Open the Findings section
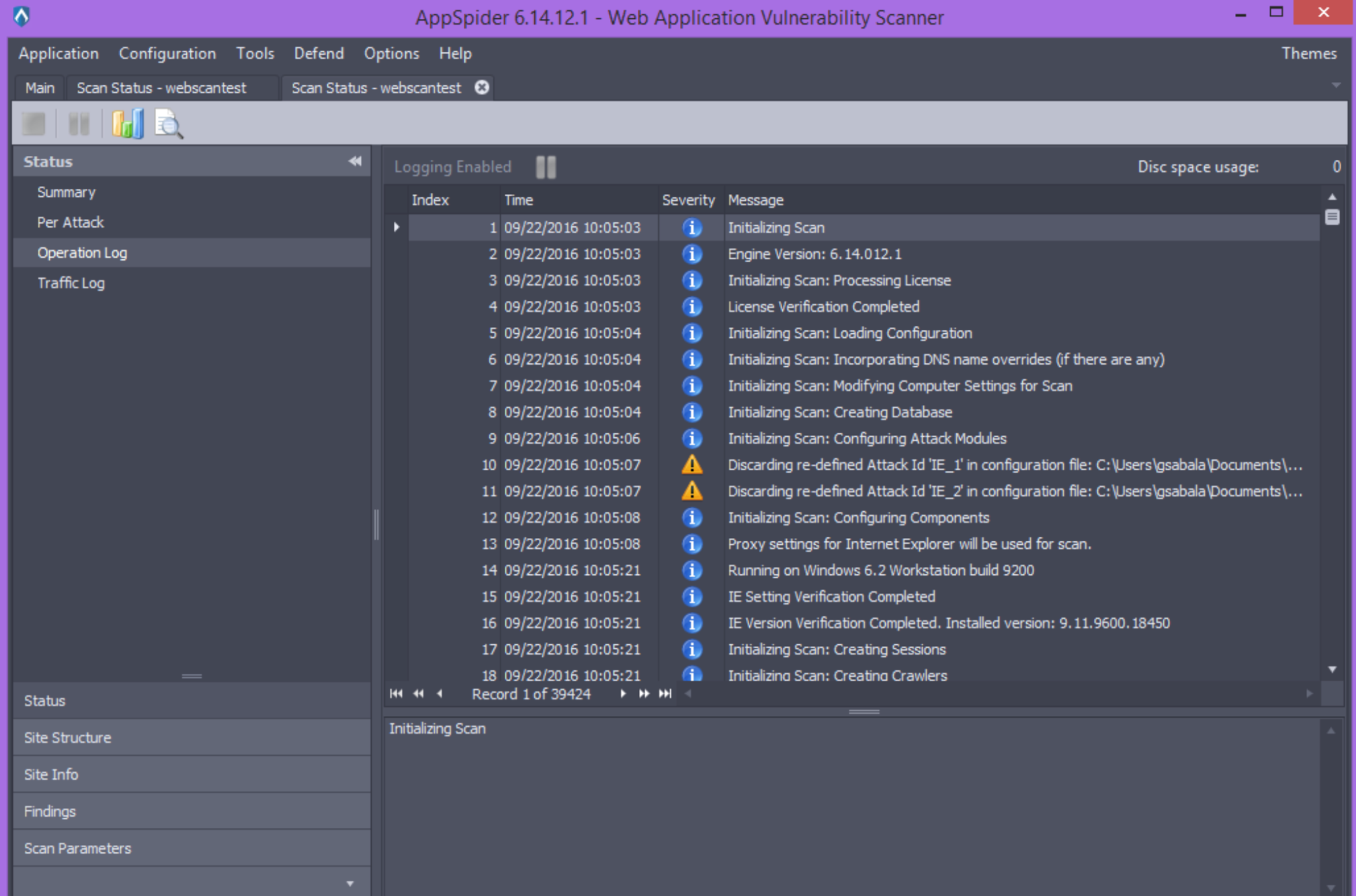The height and width of the screenshot is (896, 1356). click(192, 811)
